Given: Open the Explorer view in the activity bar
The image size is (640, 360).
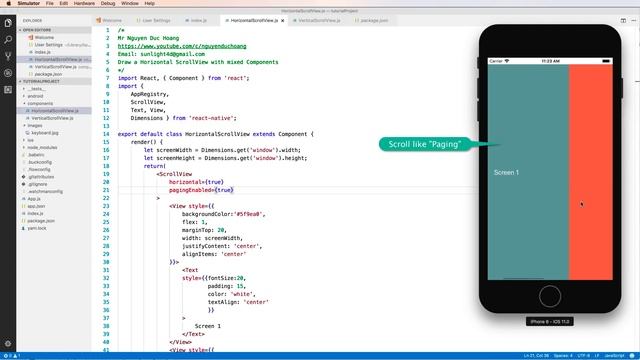Looking at the screenshot, I should pyautogui.click(x=8, y=23).
